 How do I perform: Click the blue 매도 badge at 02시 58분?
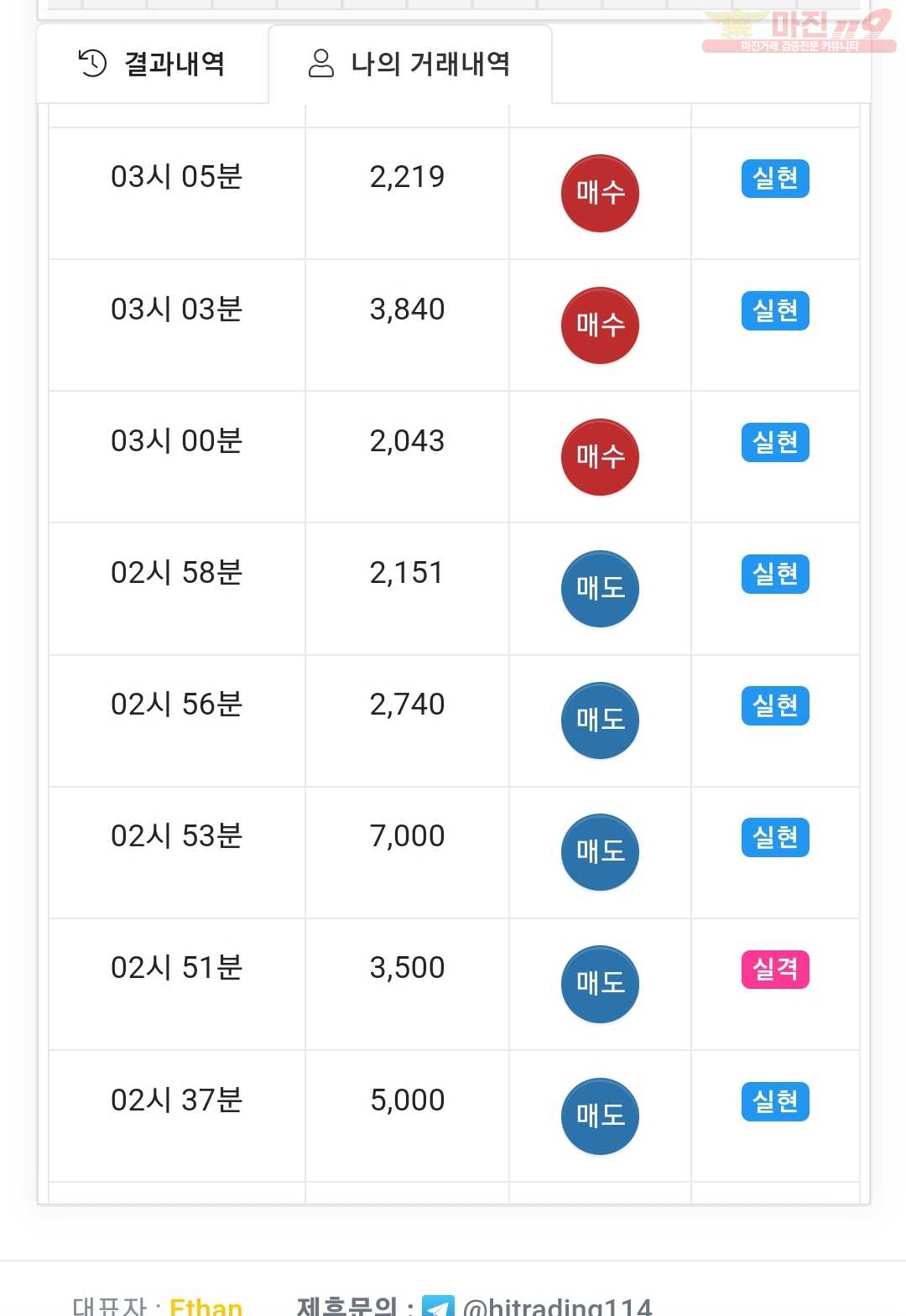click(600, 589)
